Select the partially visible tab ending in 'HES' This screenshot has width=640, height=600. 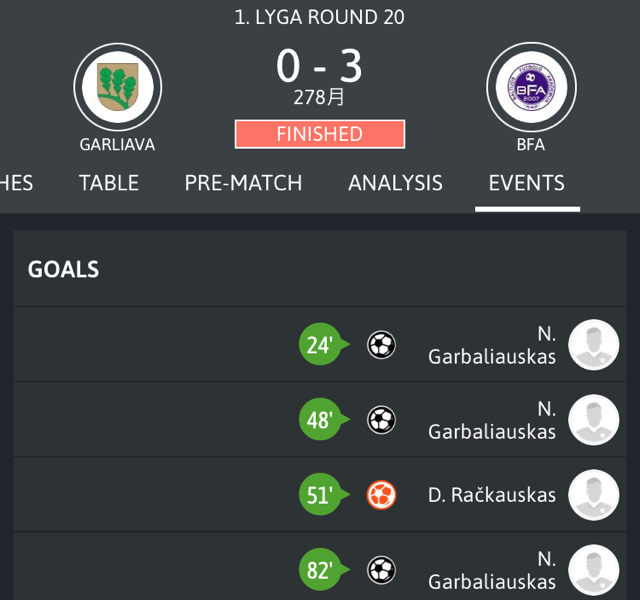click(16, 183)
